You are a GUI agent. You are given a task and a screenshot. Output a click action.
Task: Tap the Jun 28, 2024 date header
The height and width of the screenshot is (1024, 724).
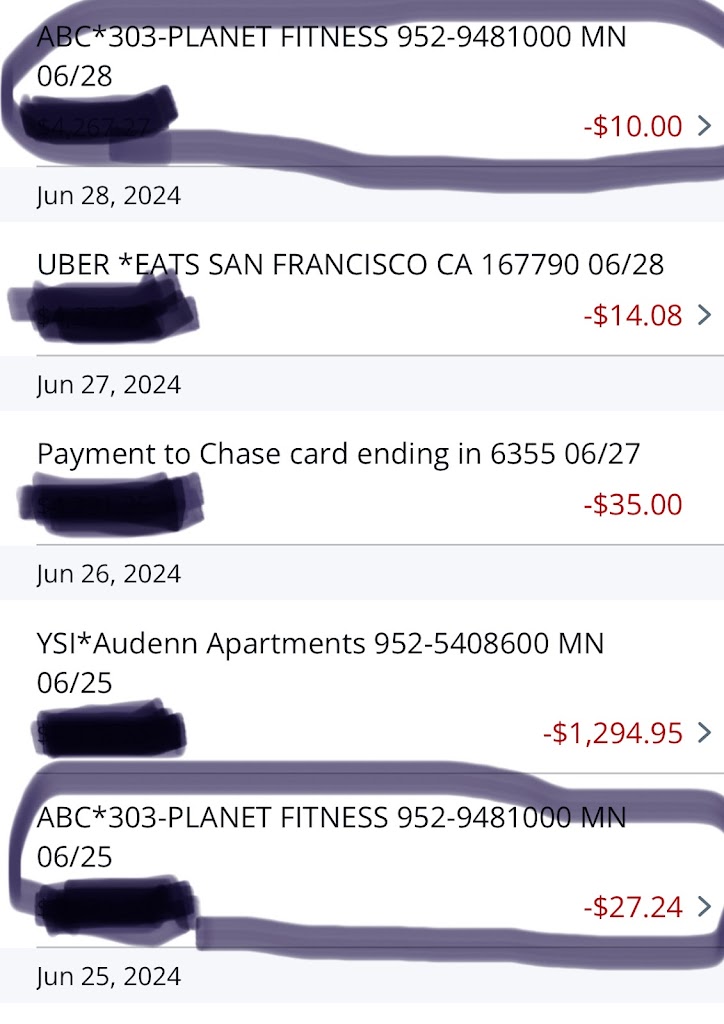click(109, 196)
